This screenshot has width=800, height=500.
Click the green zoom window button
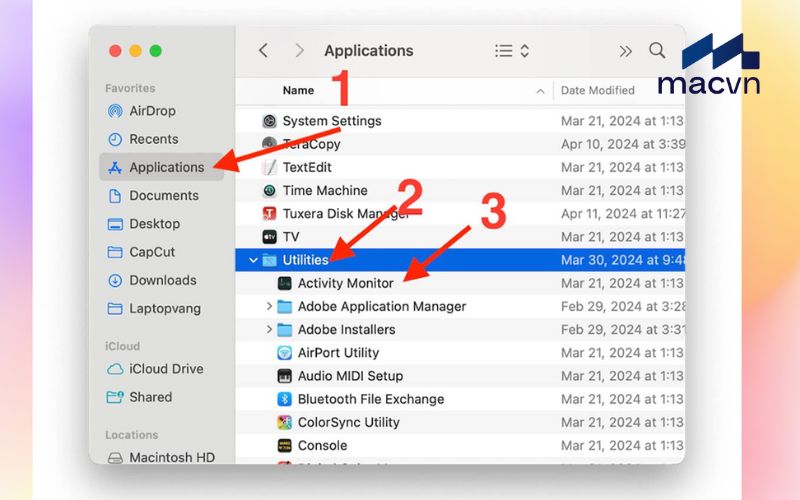click(156, 51)
